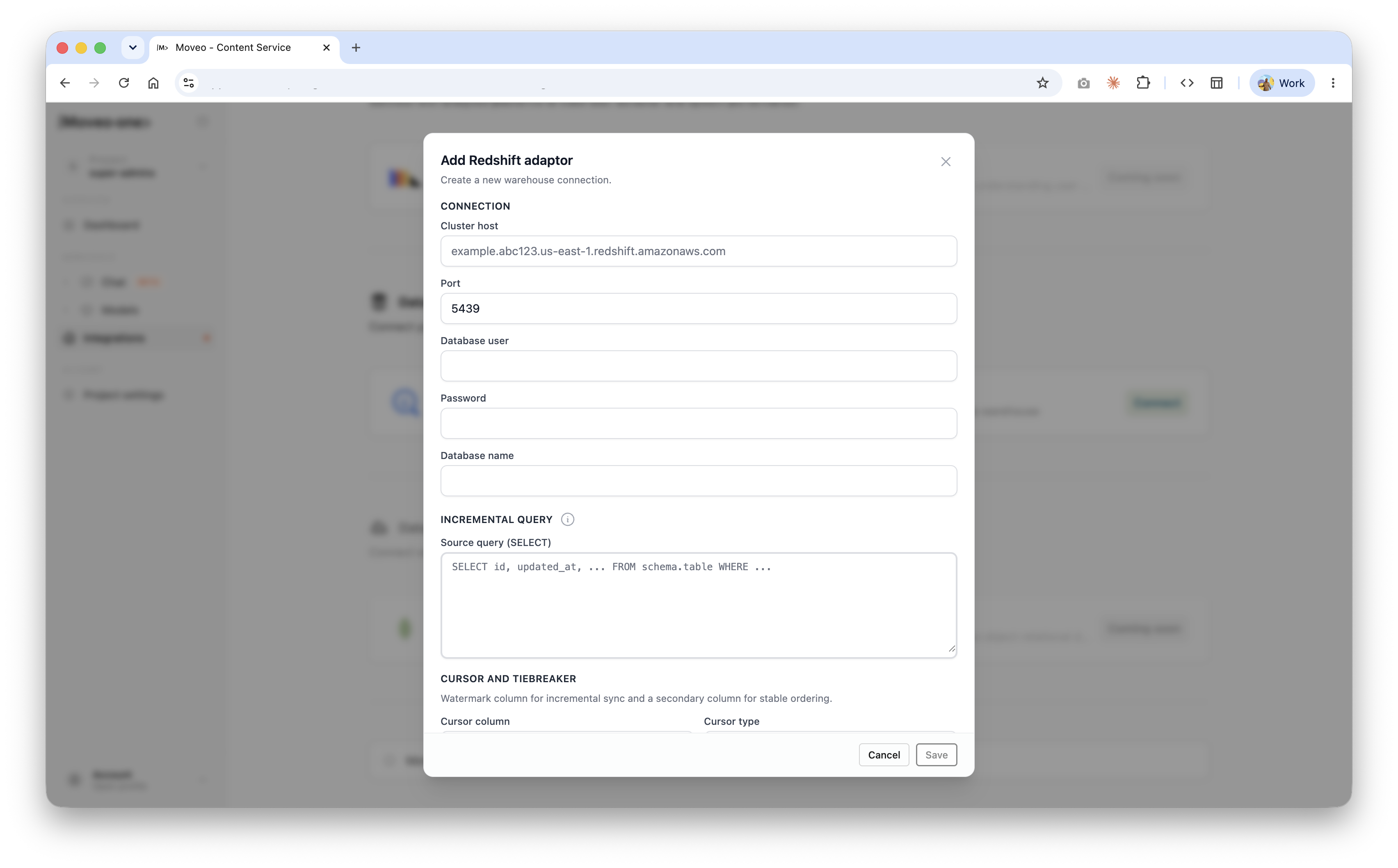
Task: Open the Extensions puzzle icon
Action: coord(1142,83)
